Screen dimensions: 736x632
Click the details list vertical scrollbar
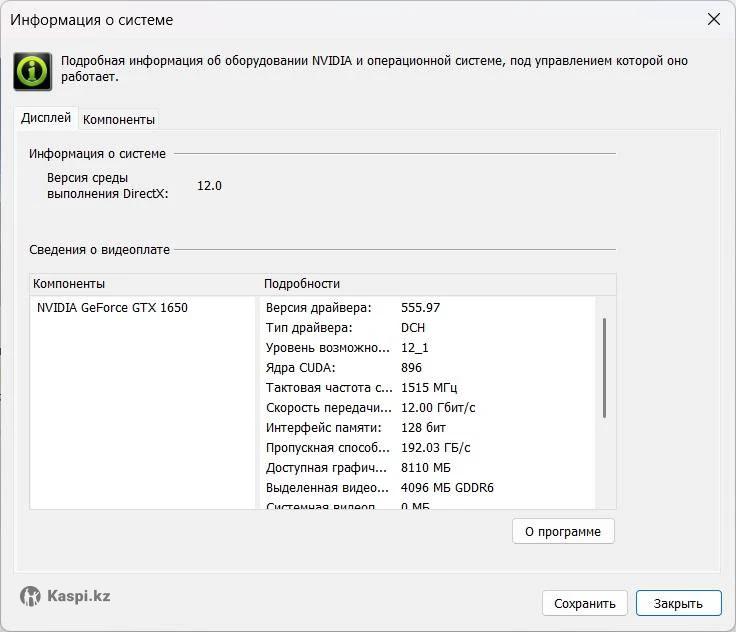(x=604, y=368)
